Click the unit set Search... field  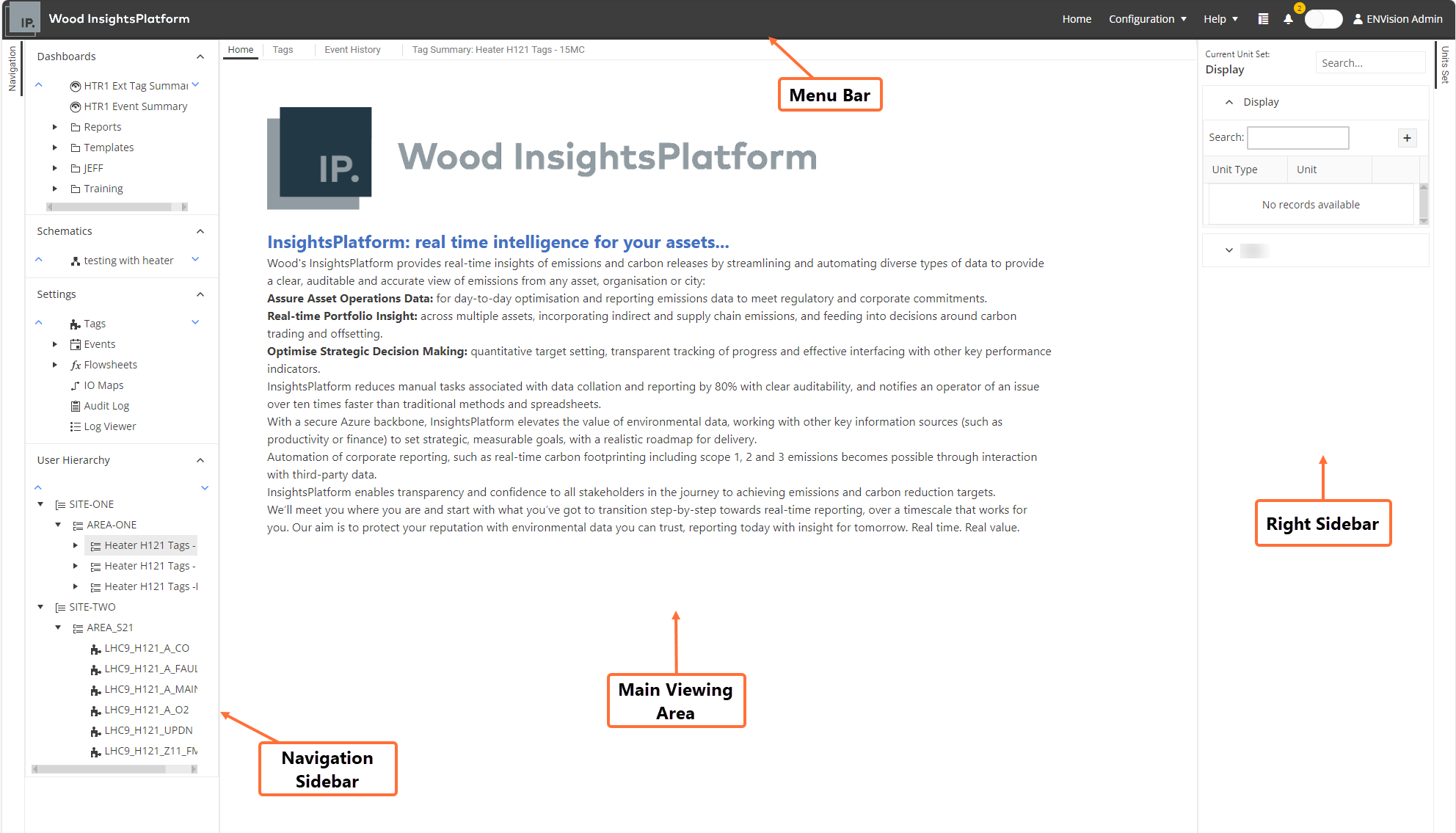click(x=1369, y=63)
